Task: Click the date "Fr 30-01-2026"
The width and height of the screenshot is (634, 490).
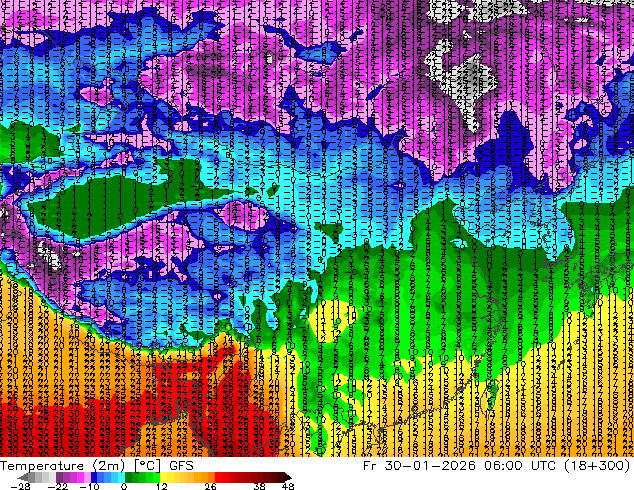Action: (x=419, y=466)
